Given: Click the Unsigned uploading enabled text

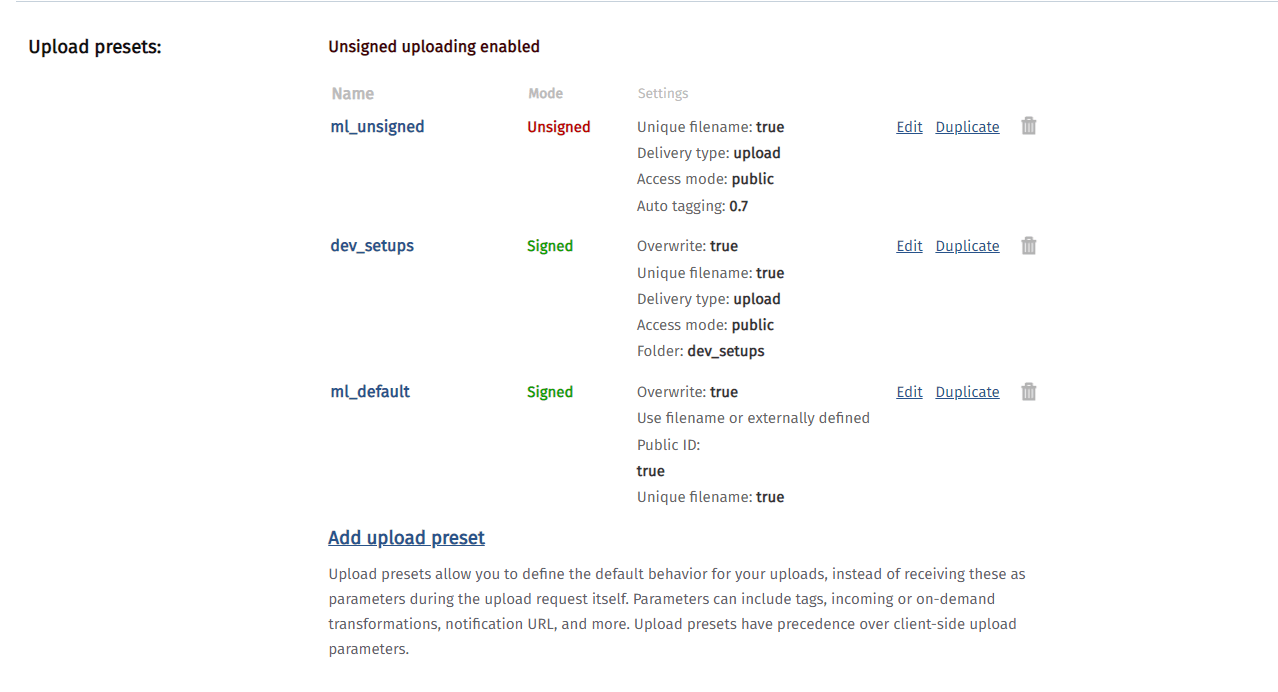Looking at the screenshot, I should tap(434, 46).
